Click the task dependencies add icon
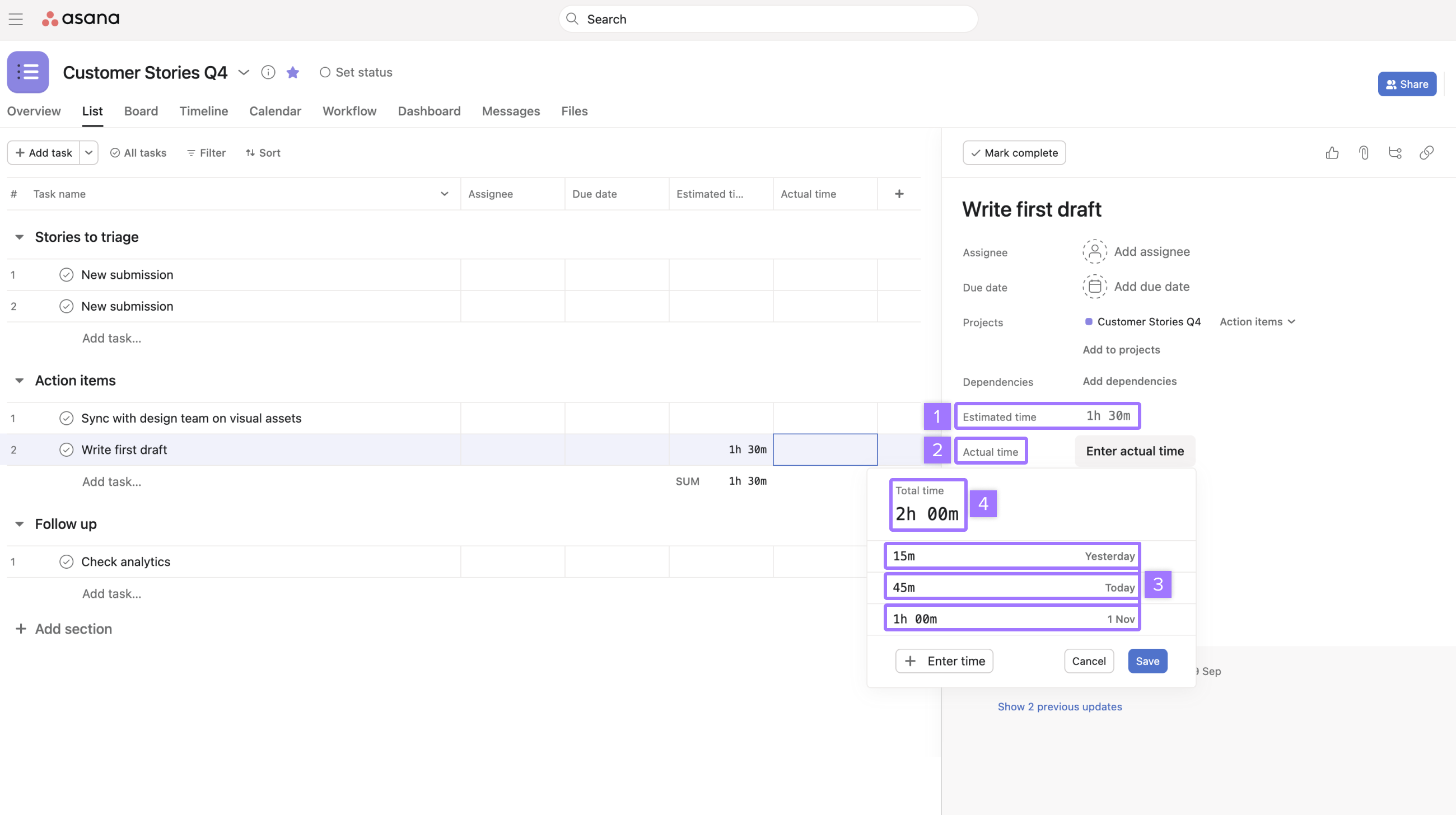 [x=1128, y=381]
